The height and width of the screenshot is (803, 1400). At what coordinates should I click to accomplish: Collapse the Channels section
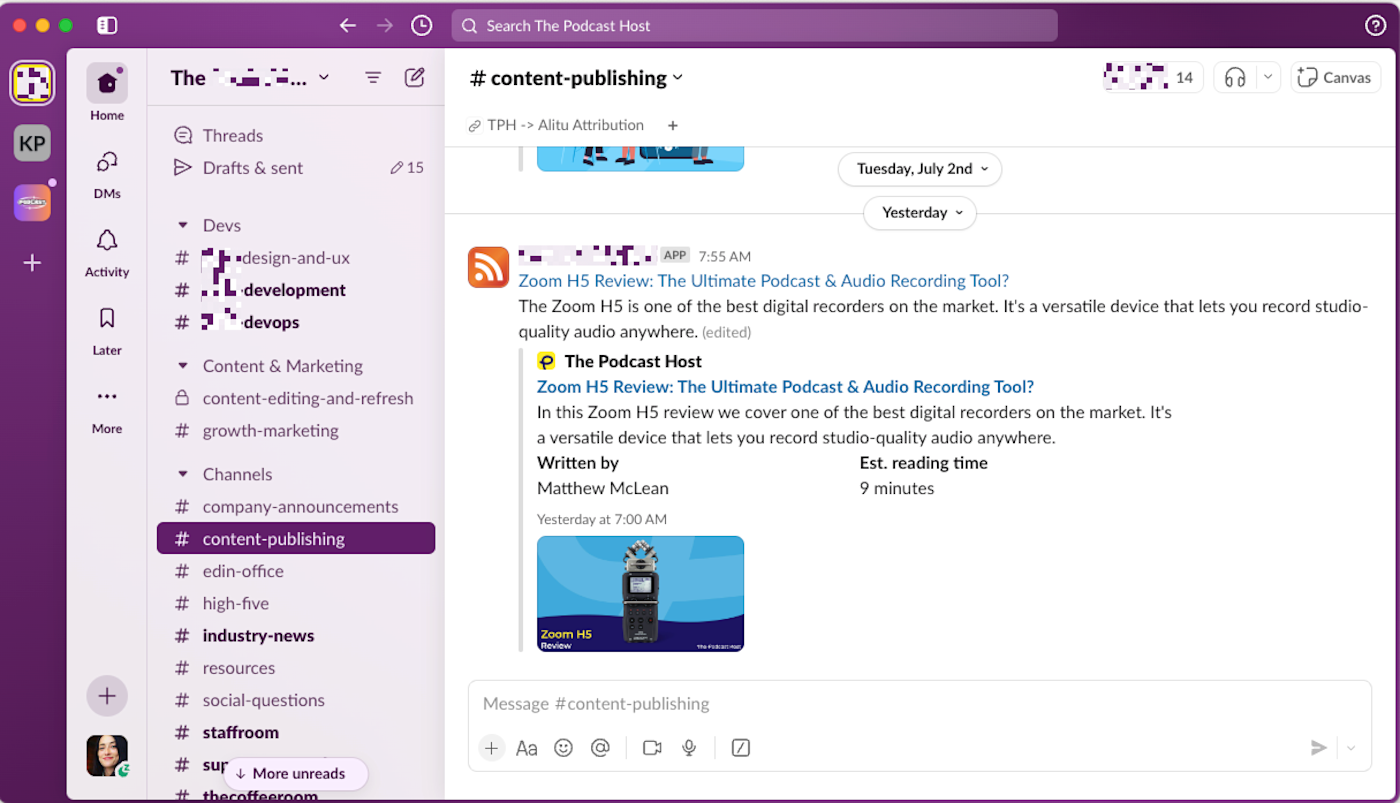182,474
